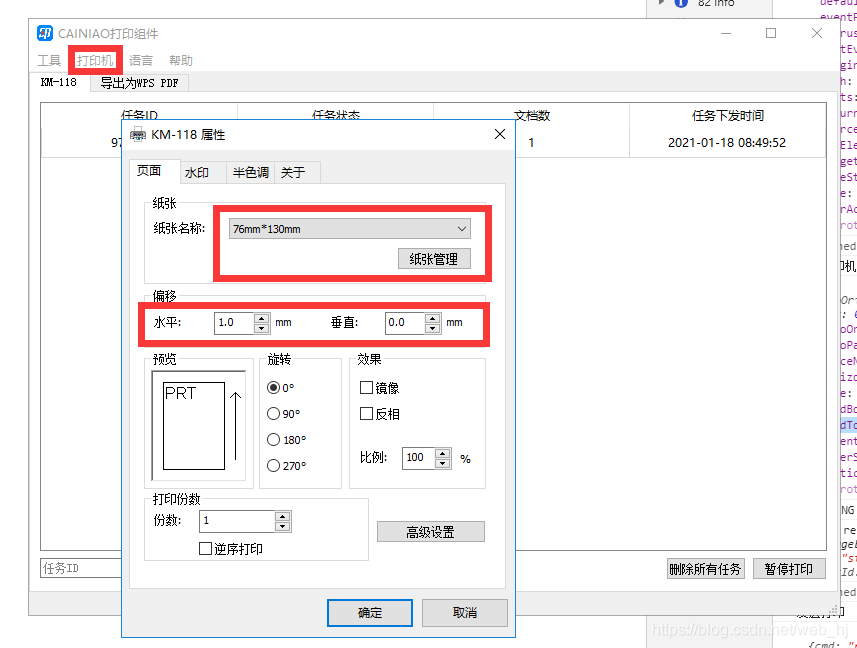The image size is (857, 648).
Task: Enable the 镜像 checkbox
Action: 366,388
